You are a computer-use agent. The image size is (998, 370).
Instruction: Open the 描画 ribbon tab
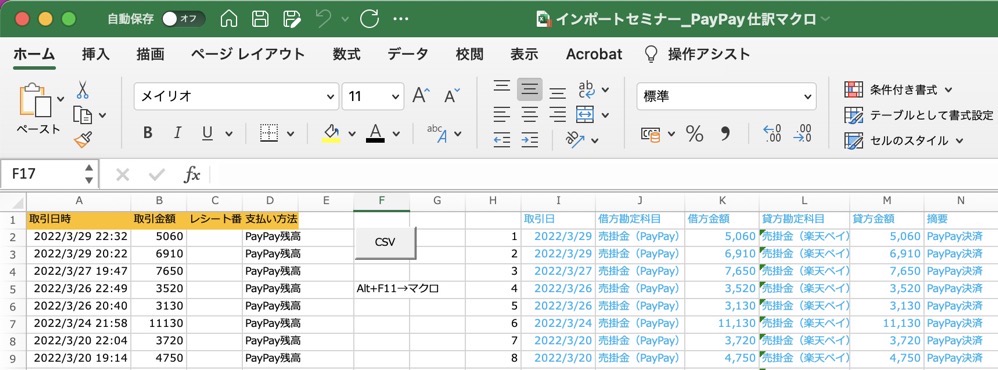[x=150, y=55]
